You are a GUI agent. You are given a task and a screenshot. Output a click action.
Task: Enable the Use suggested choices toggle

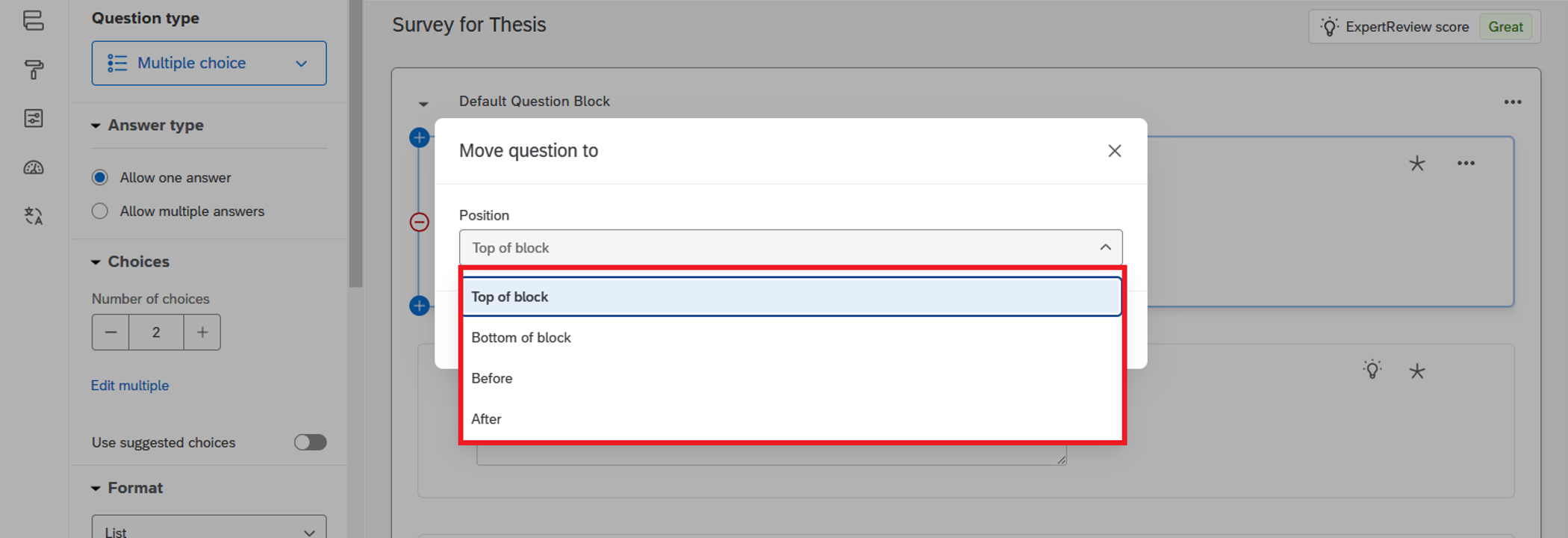[x=310, y=442]
